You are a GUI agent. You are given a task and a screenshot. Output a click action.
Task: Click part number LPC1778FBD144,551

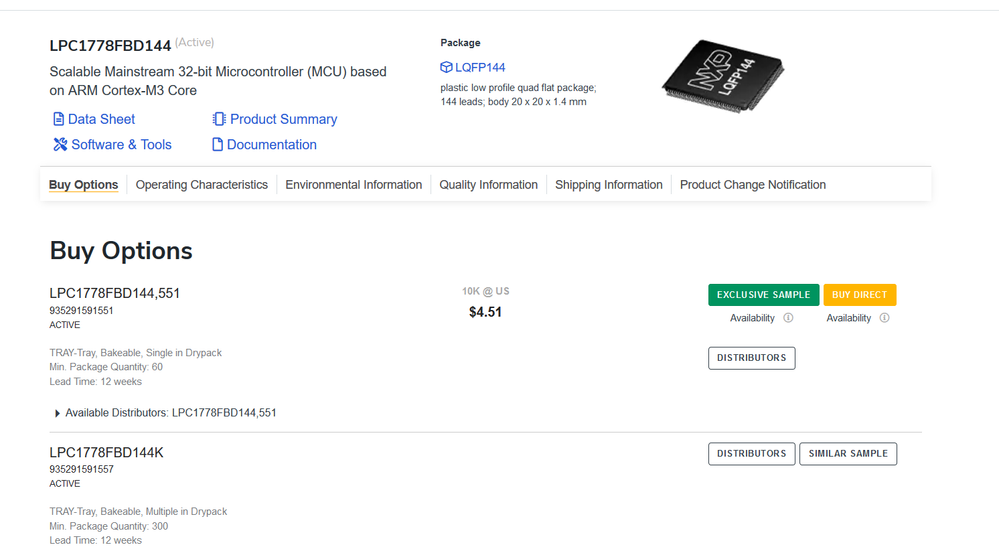[x=115, y=293]
